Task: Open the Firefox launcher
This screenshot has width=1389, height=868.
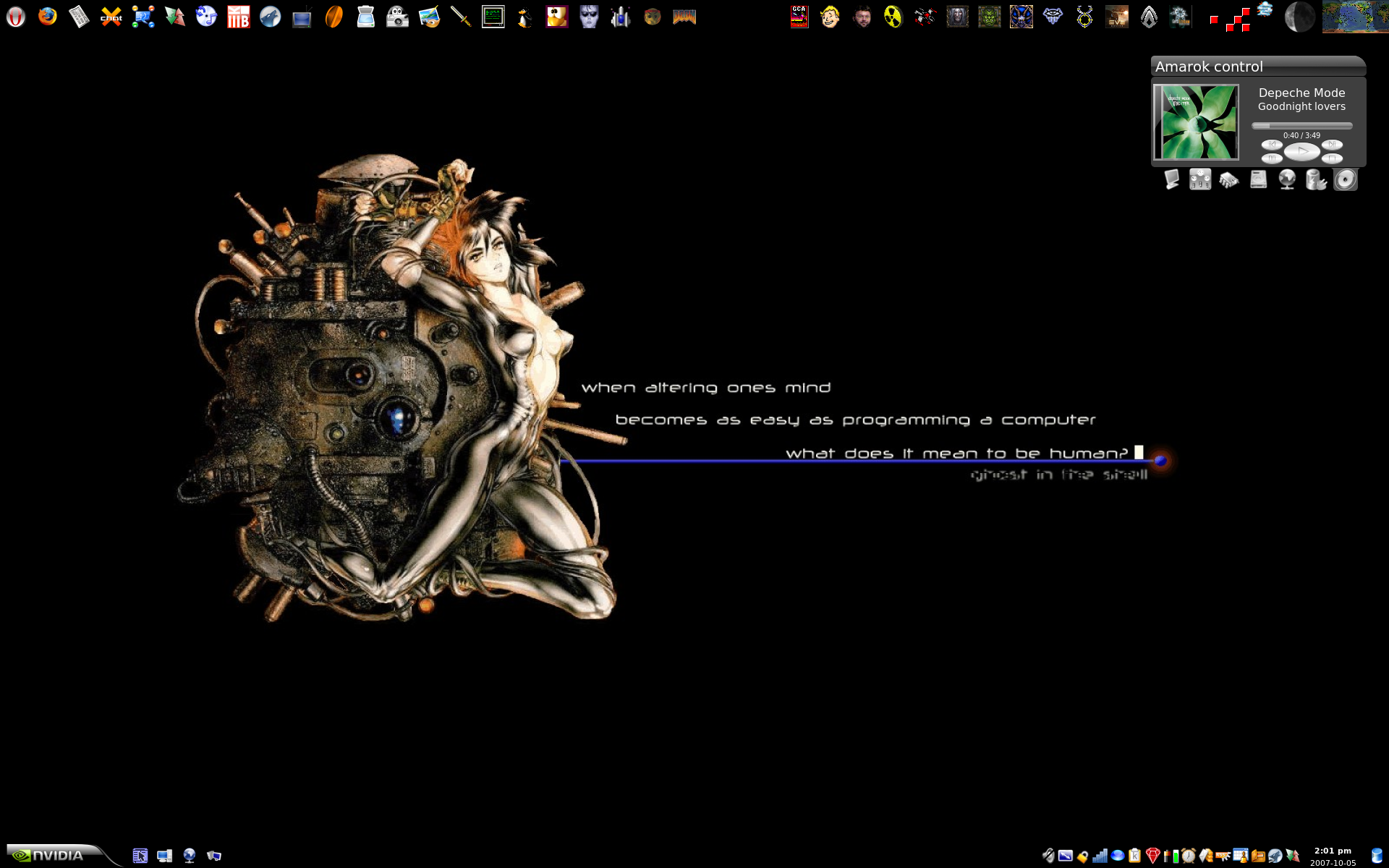Action: pos(48,17)
